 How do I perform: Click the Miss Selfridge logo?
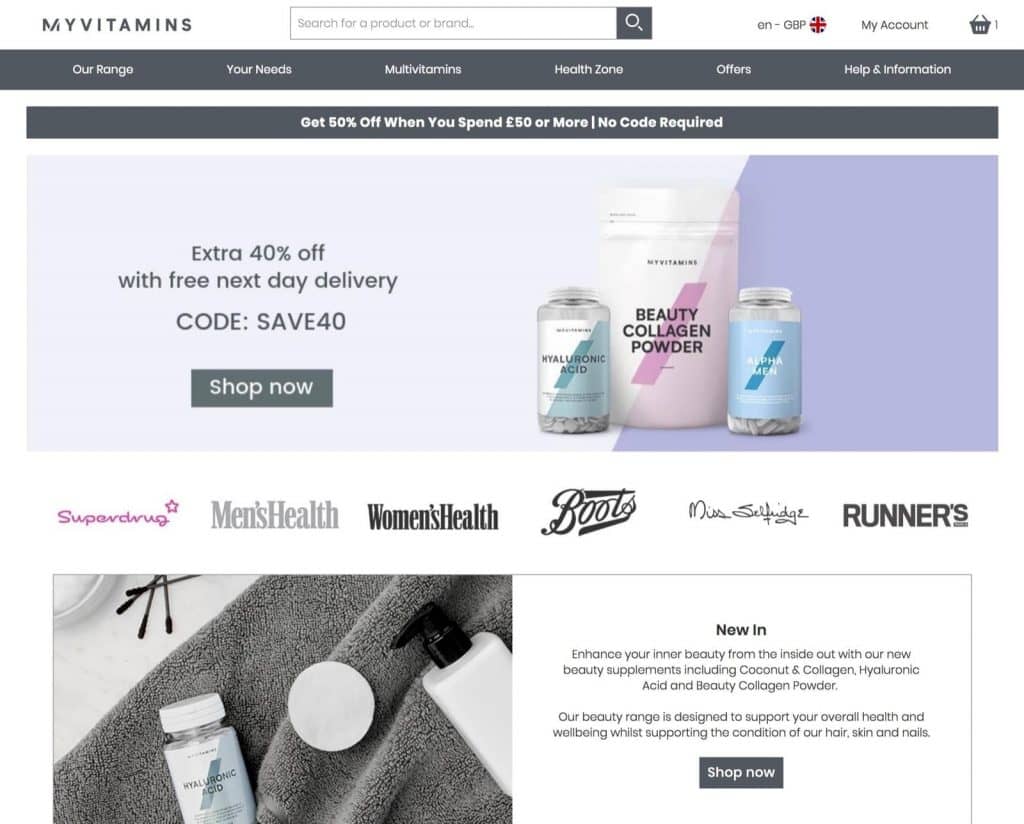coord(748,513)
